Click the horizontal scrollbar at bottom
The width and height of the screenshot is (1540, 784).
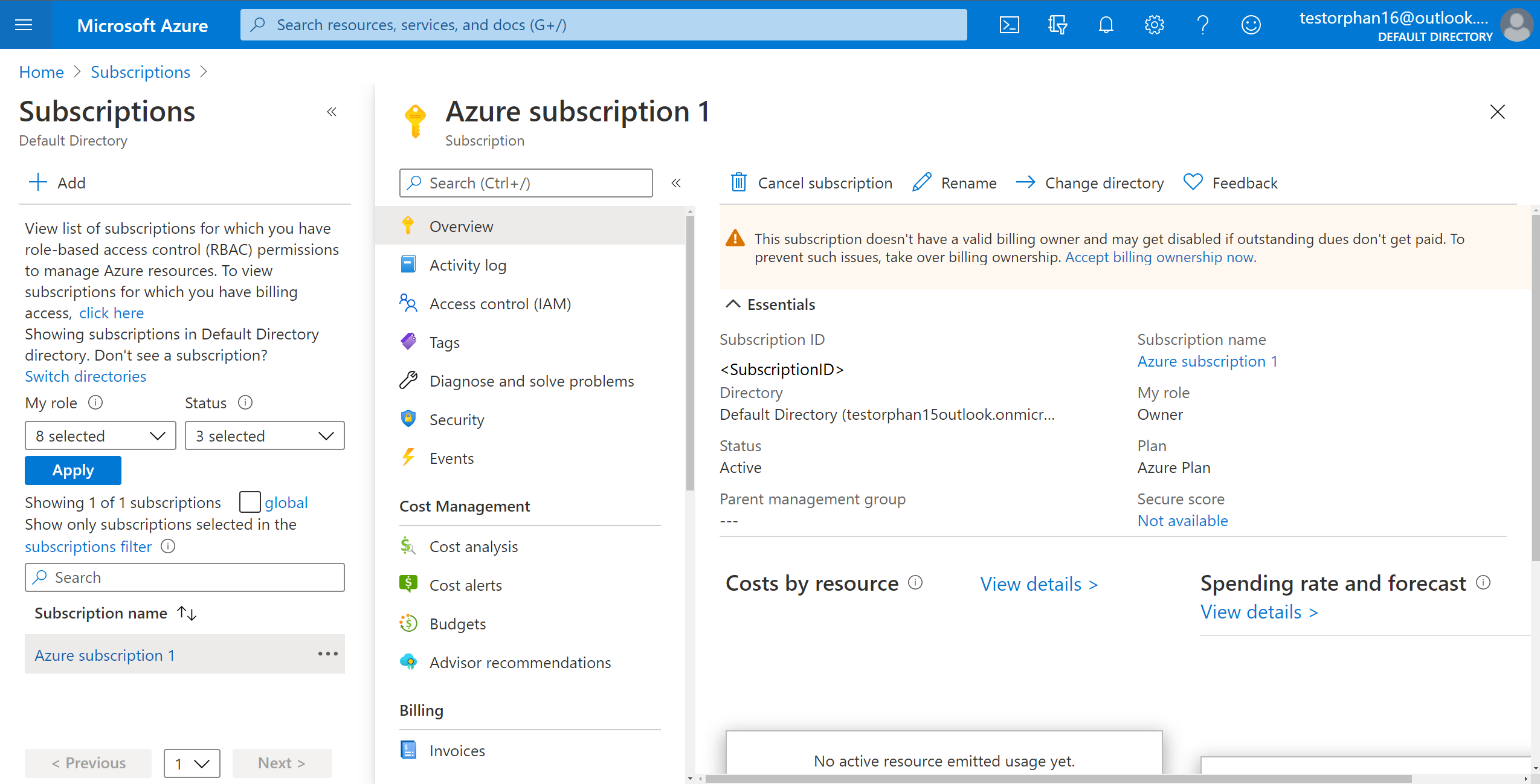(x=1057, y=779)
